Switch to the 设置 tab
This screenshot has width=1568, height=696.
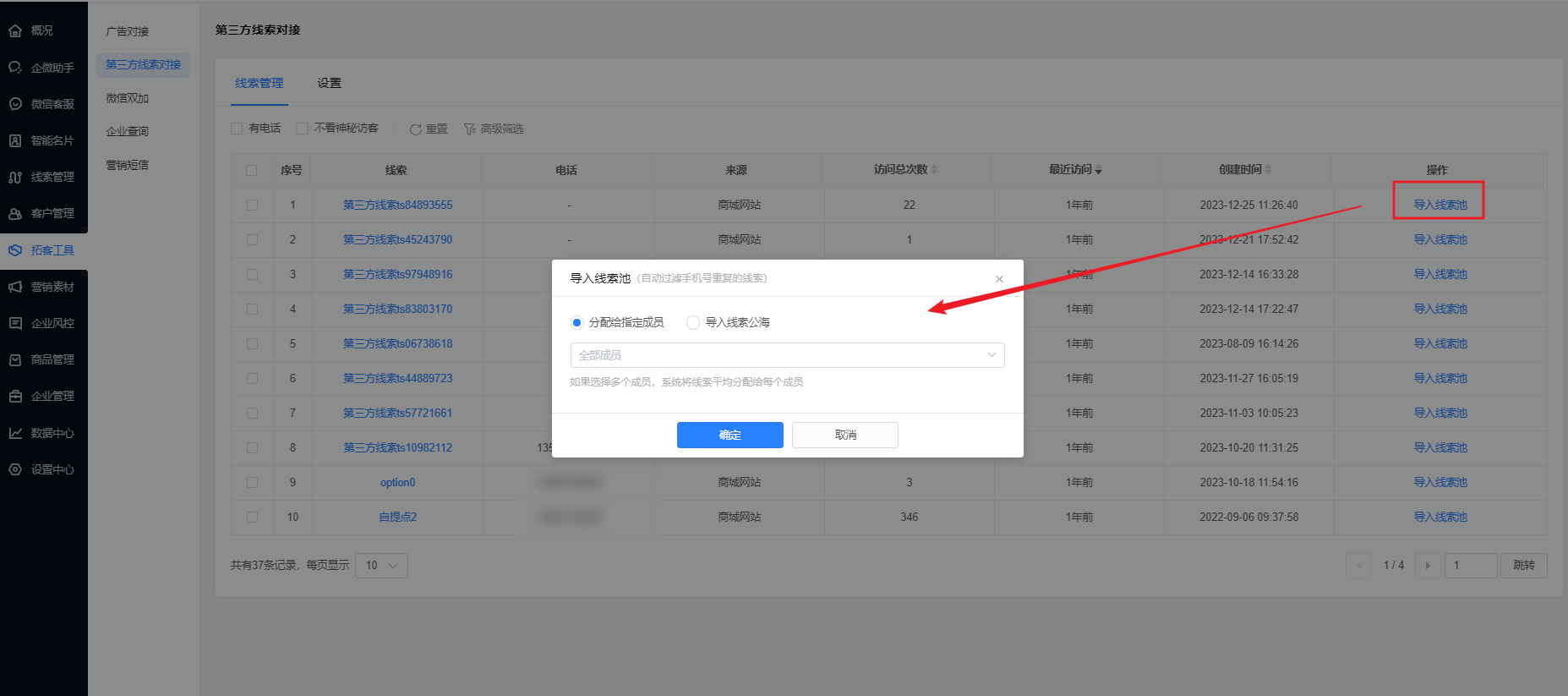coord(329,83)
